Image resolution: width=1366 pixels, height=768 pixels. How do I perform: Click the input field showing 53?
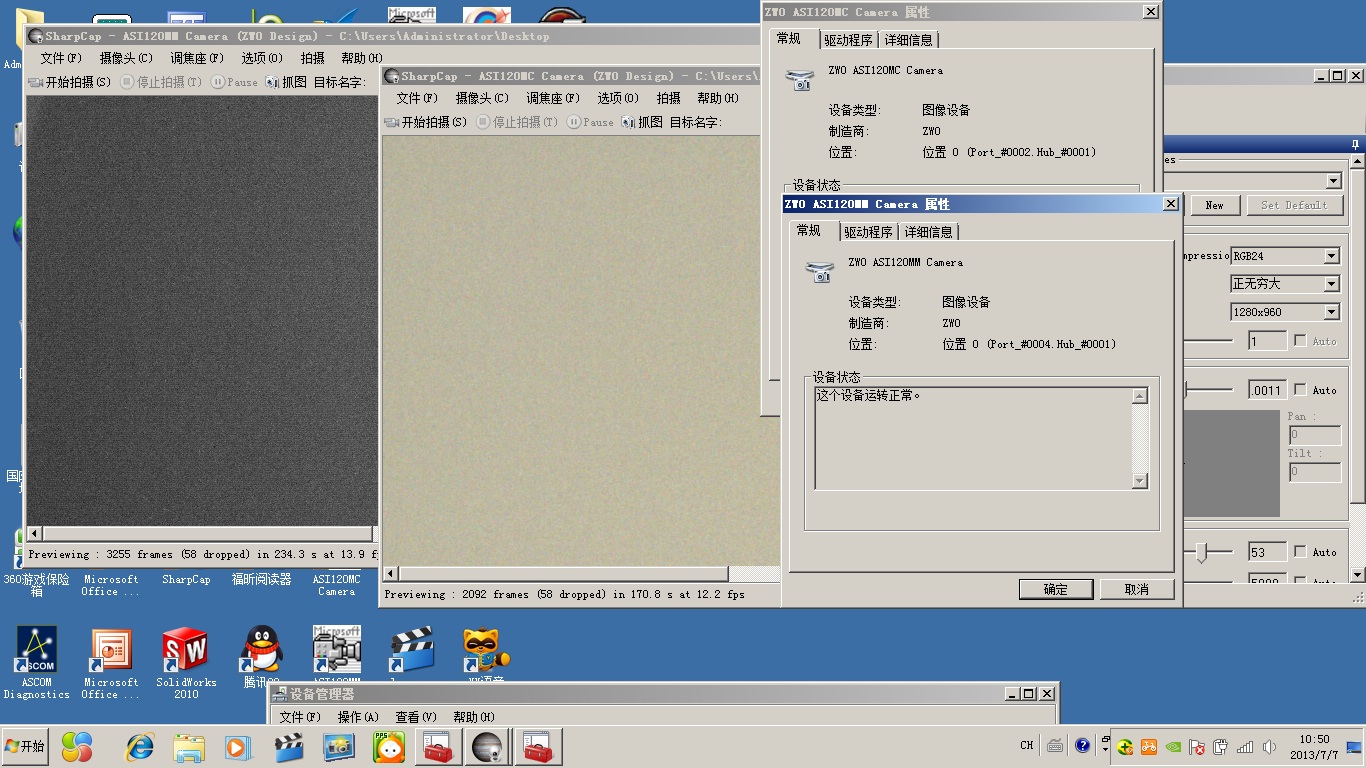(x=1267, y=552)
